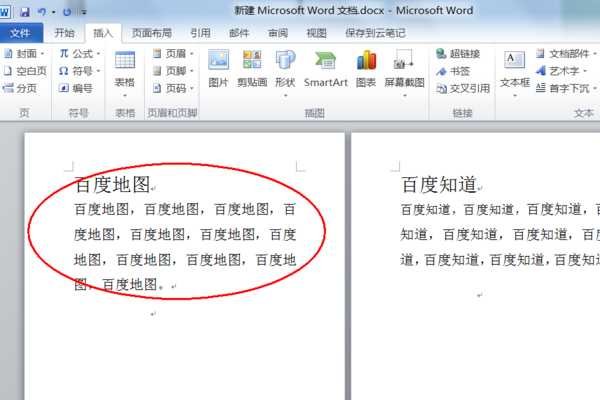Expand the 符号 dropdown arrow
Viewport: 600px width, 400px height.
(x=98, y=71)
